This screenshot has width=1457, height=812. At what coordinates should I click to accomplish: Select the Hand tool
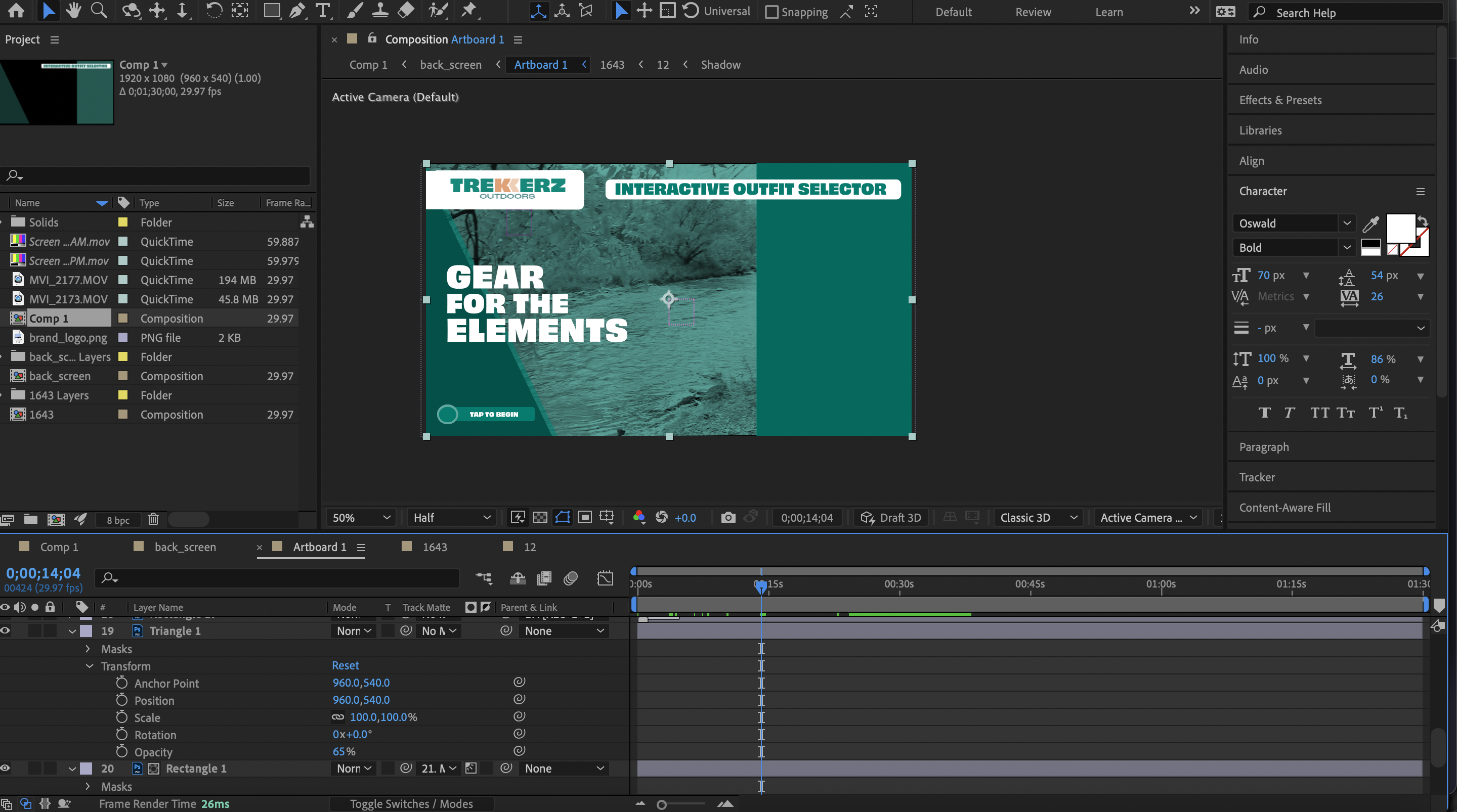[73, 11]
